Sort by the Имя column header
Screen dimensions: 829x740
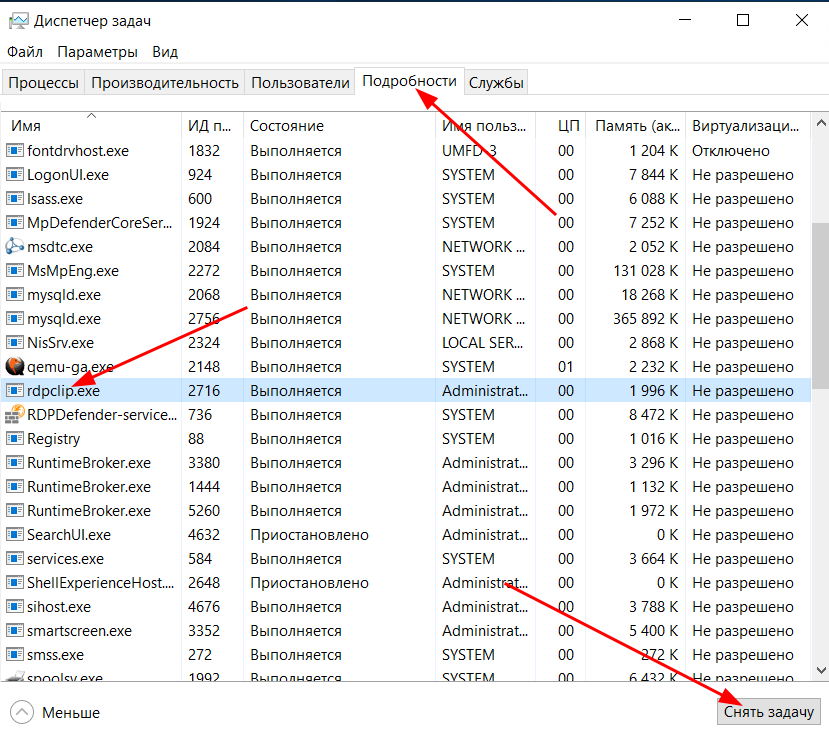point(90,126)
